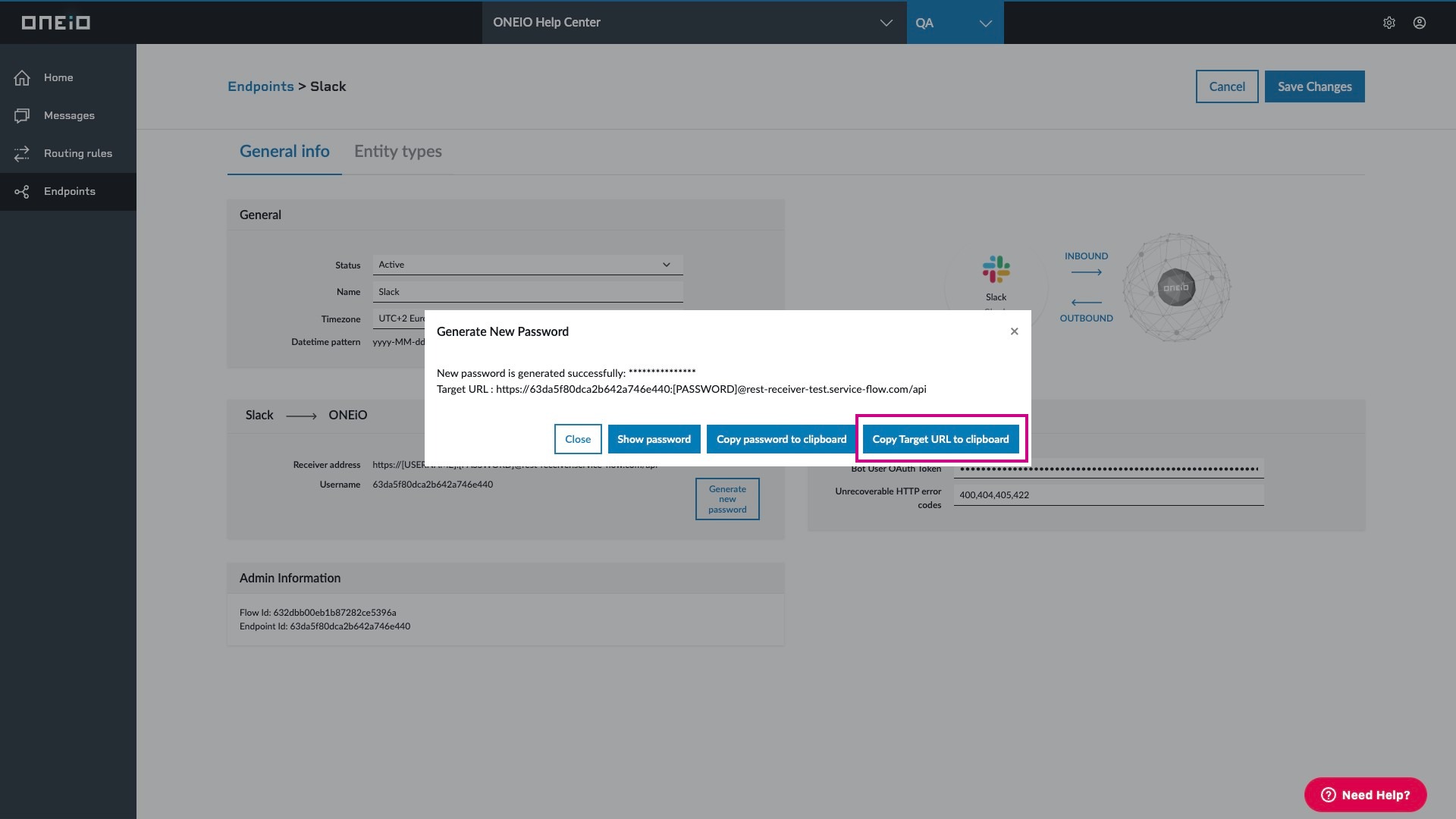The width and height of the screenshot is (1456, 819).
Task: Click Generate new password button
Action: 727,499
